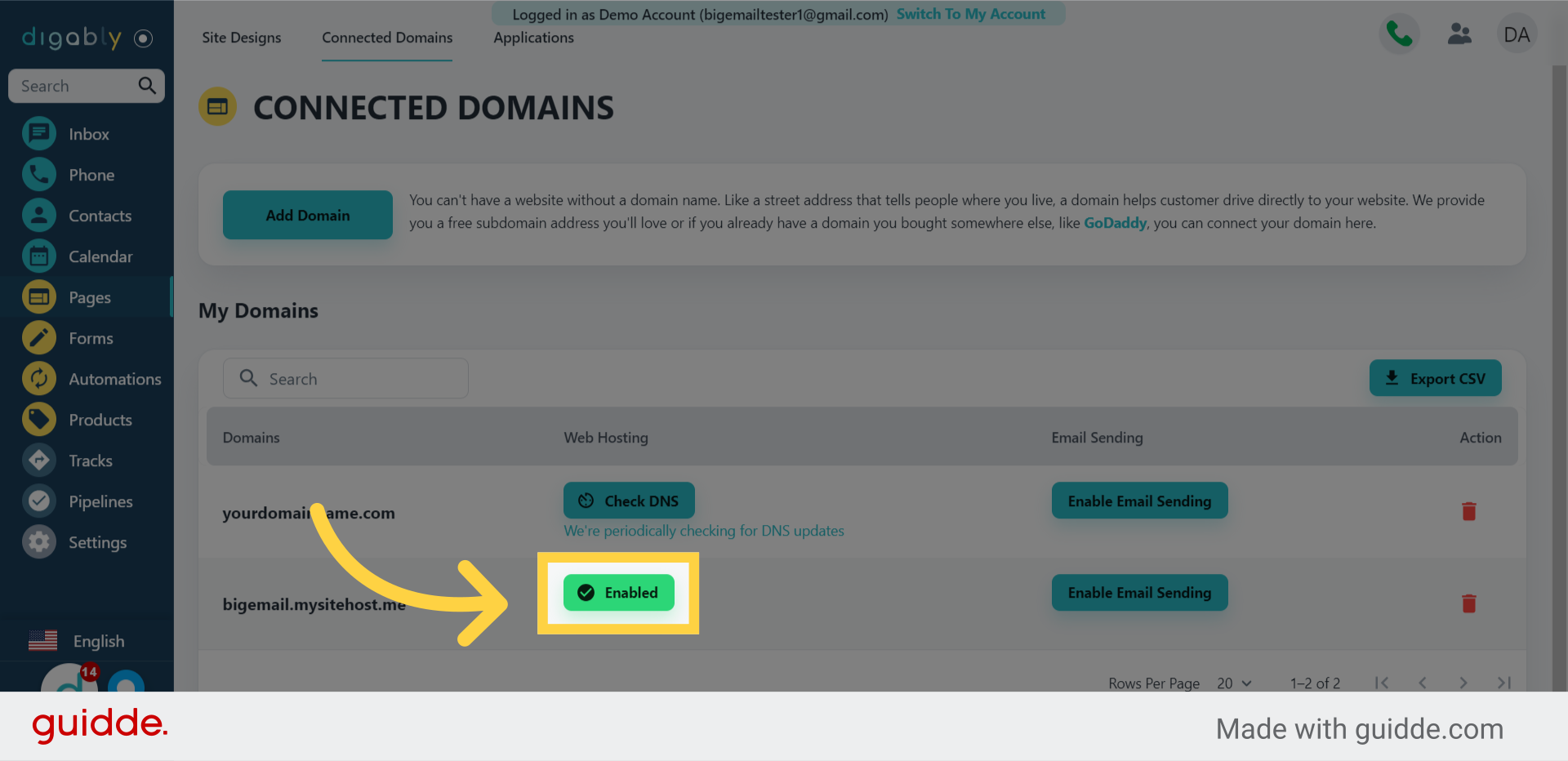Open the Forms pencil icon
Image resolution: width=1568 pixels, height=761 pixels.
point(39,338)
